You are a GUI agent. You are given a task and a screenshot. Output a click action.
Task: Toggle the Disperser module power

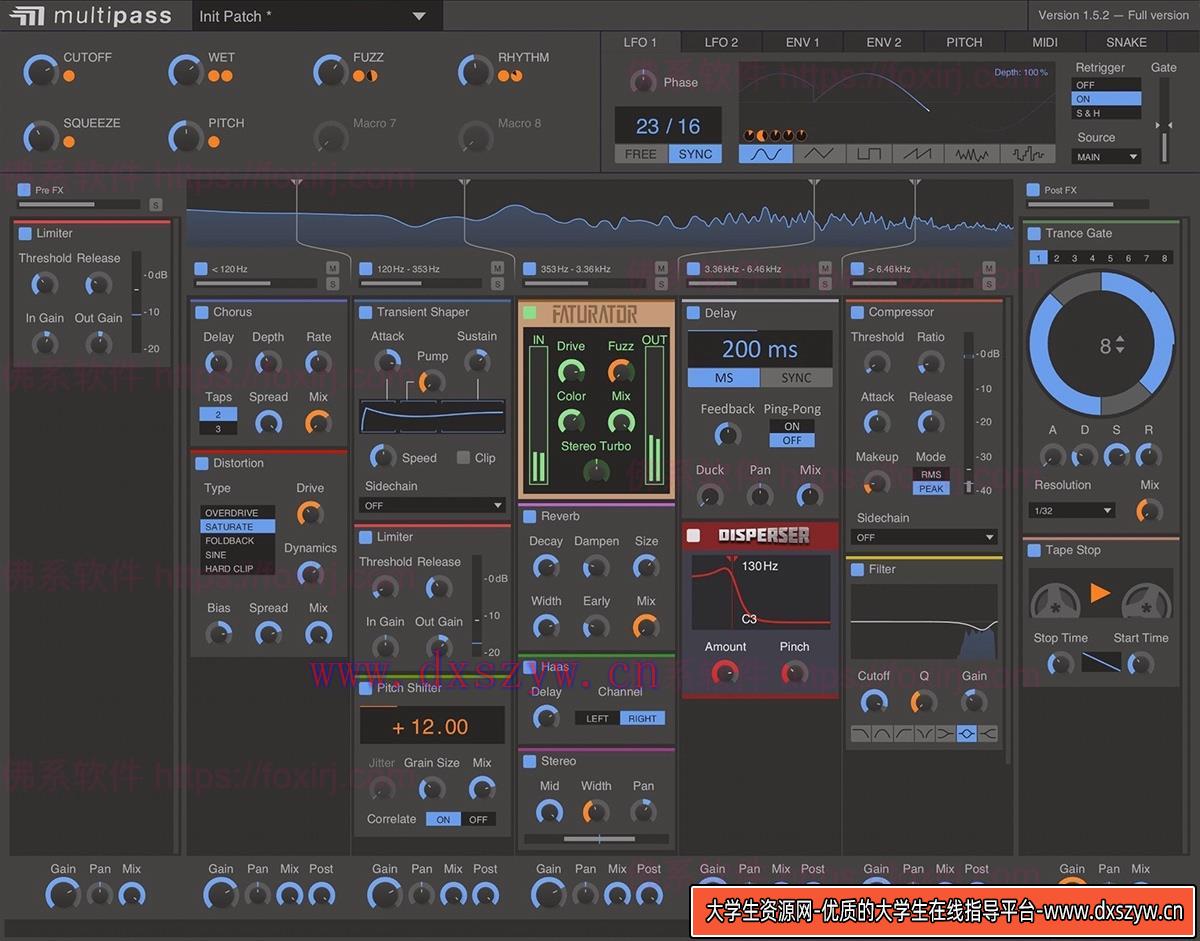pos(694,536)
